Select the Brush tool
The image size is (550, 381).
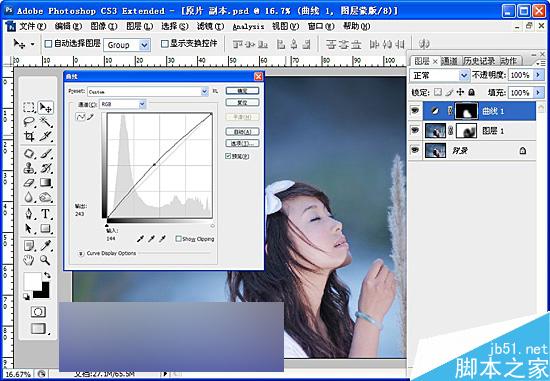tap(46, 154)
